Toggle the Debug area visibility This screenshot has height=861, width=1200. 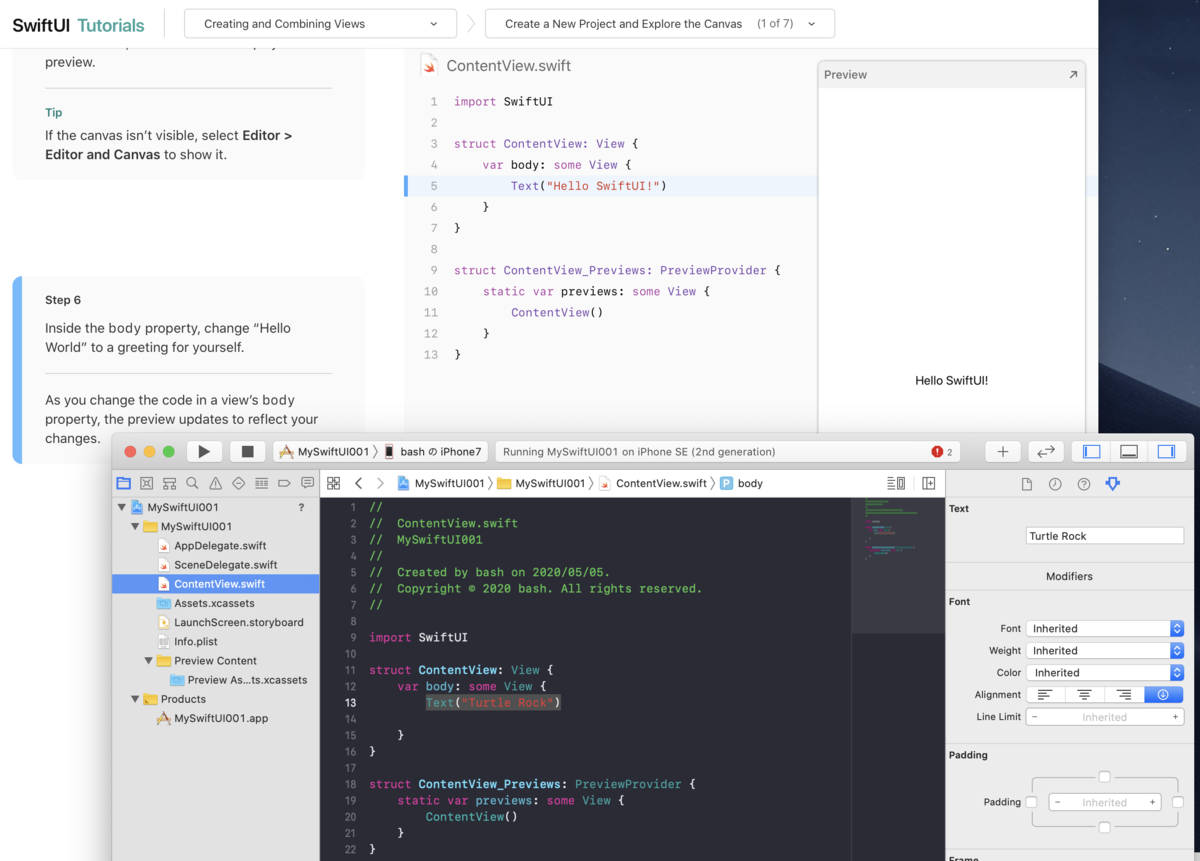[x=1129, y=452]
